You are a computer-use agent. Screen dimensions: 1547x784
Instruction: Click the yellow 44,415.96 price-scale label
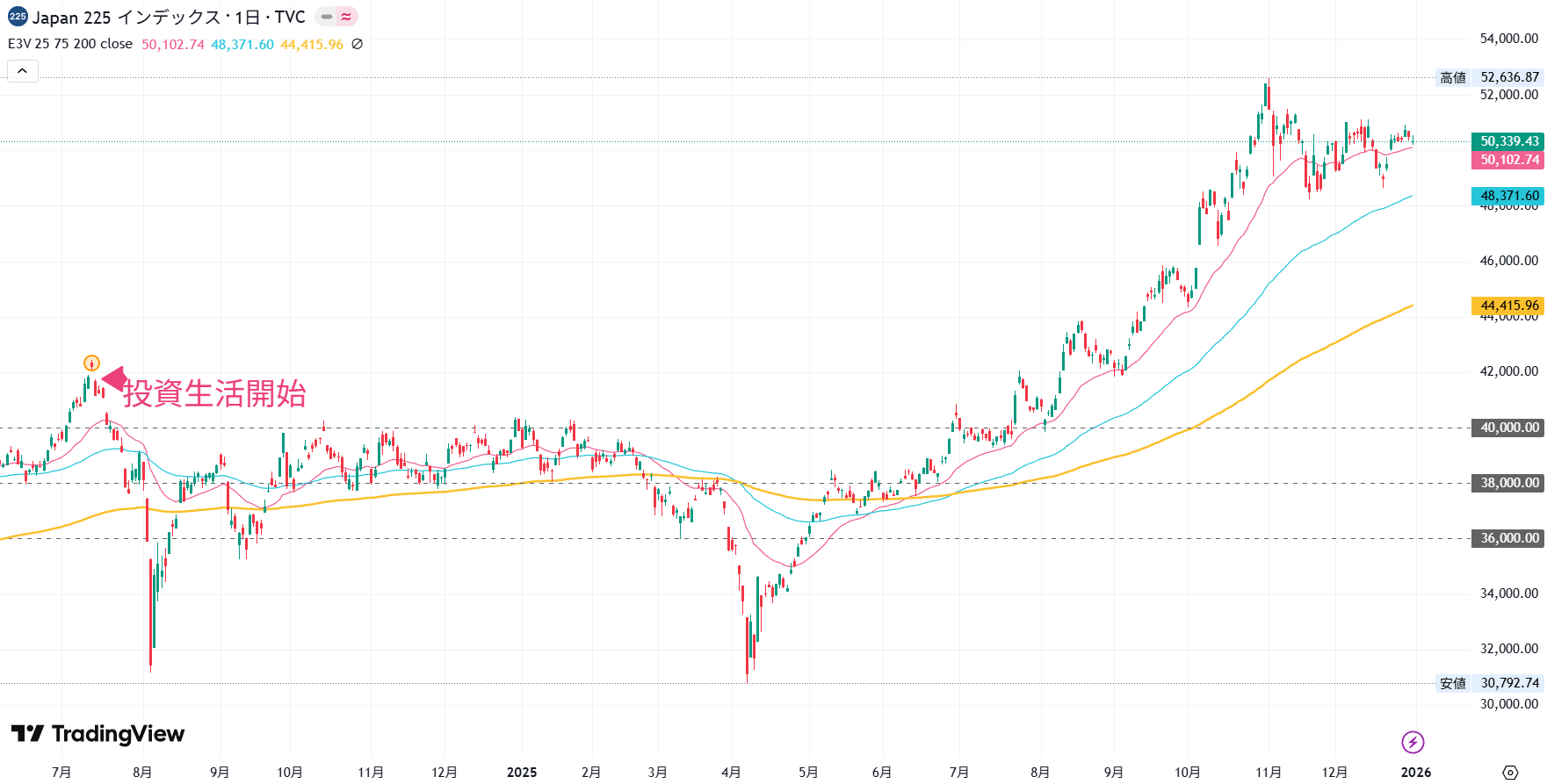(x=1507, y=306)
